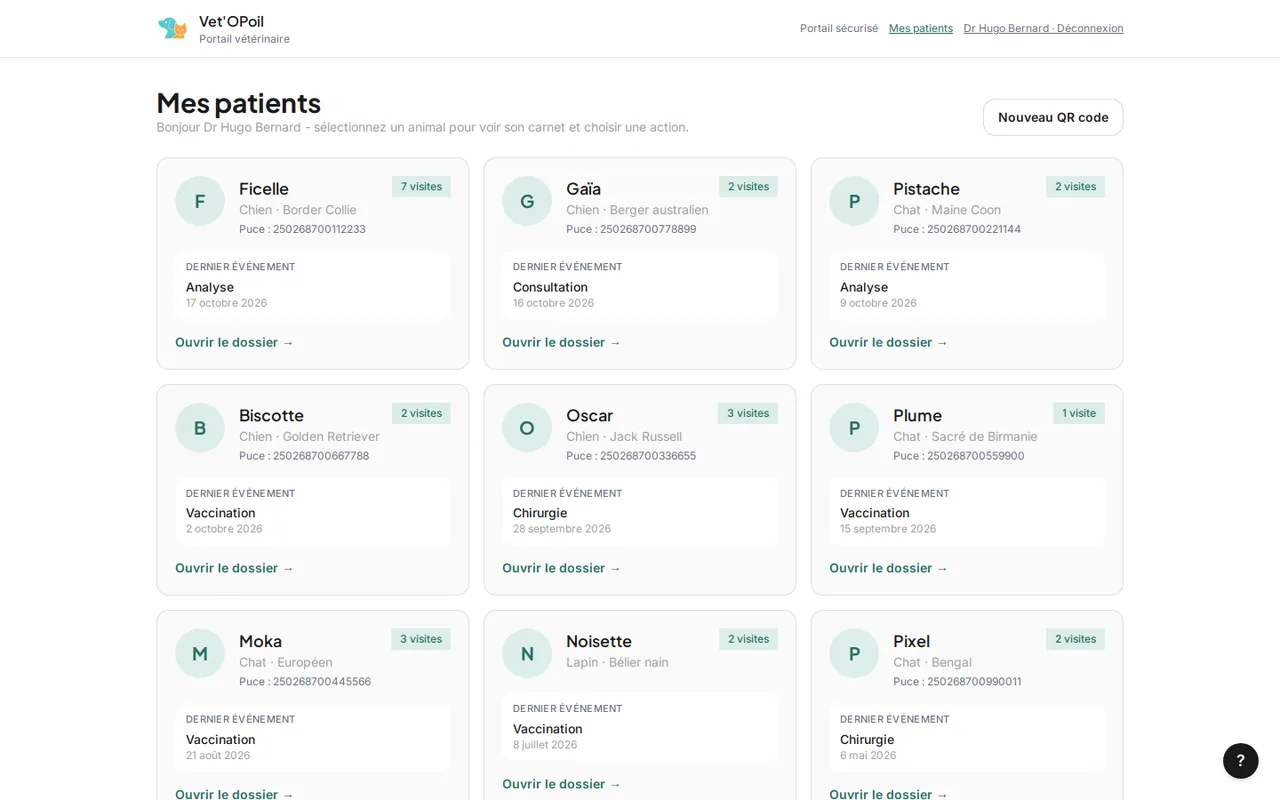The image size is (1280, 800).
Task: Click Gaïa's G avatar circle
Action: (527, 201)
